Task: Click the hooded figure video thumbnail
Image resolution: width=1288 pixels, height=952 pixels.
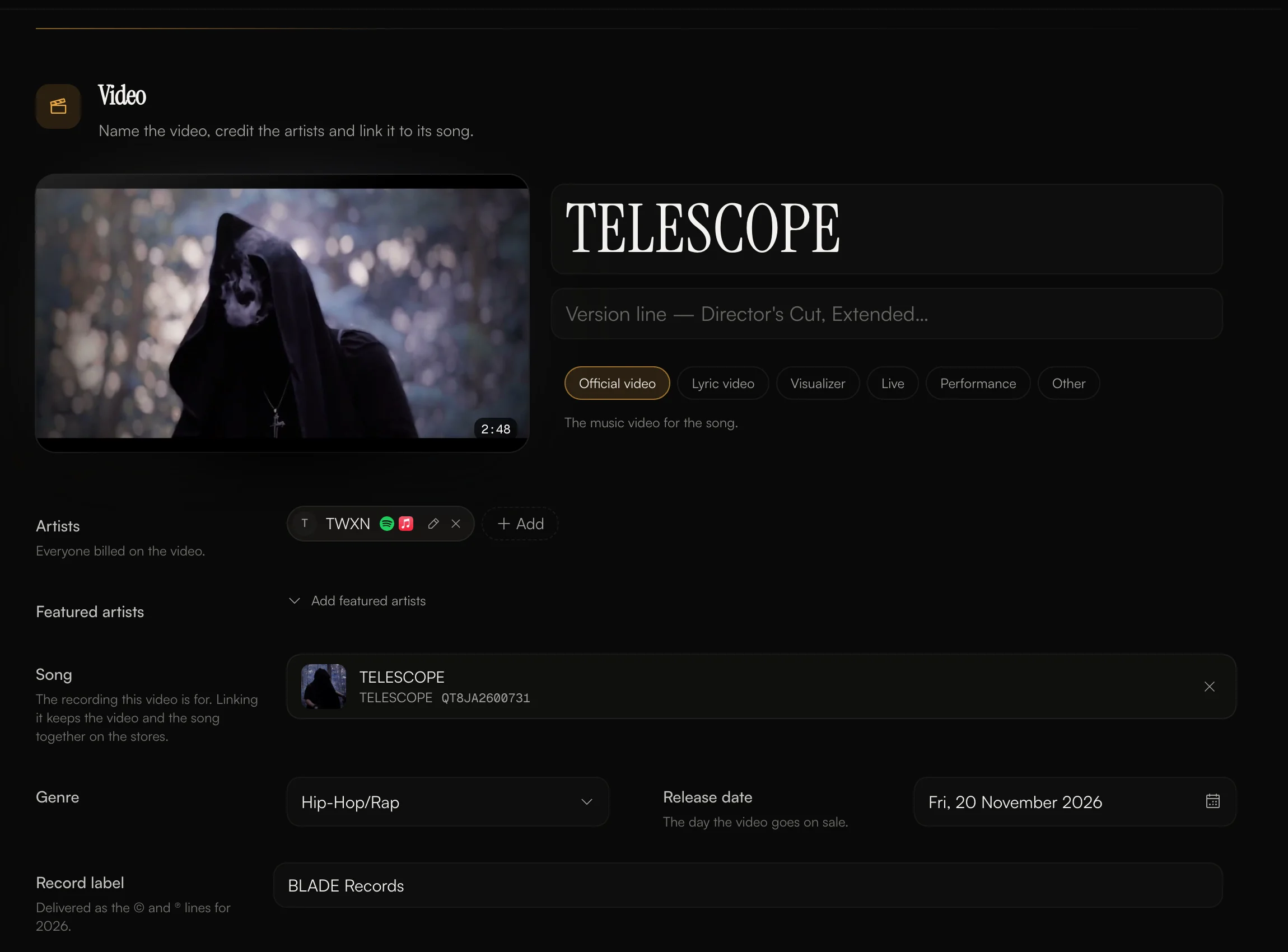Action: (x=282, y=313)
